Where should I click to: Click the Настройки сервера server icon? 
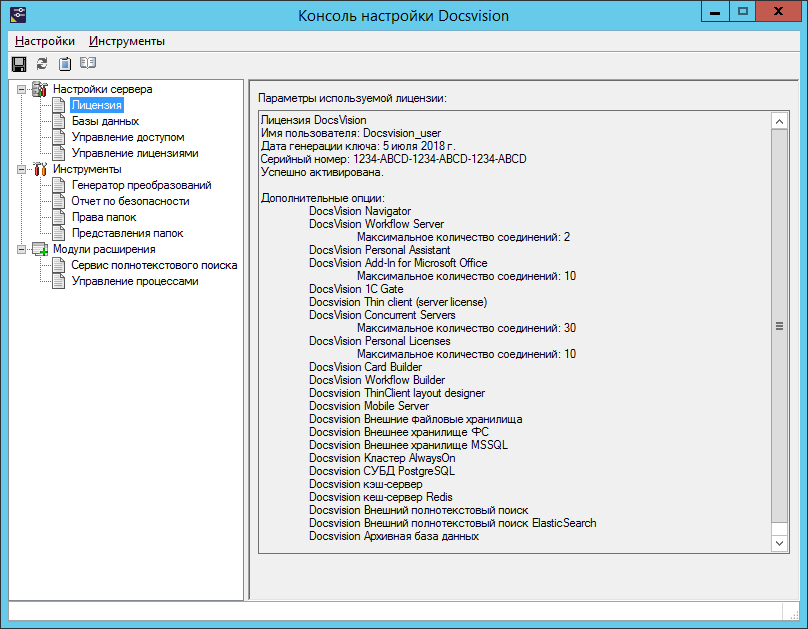(x=40, y=89)
